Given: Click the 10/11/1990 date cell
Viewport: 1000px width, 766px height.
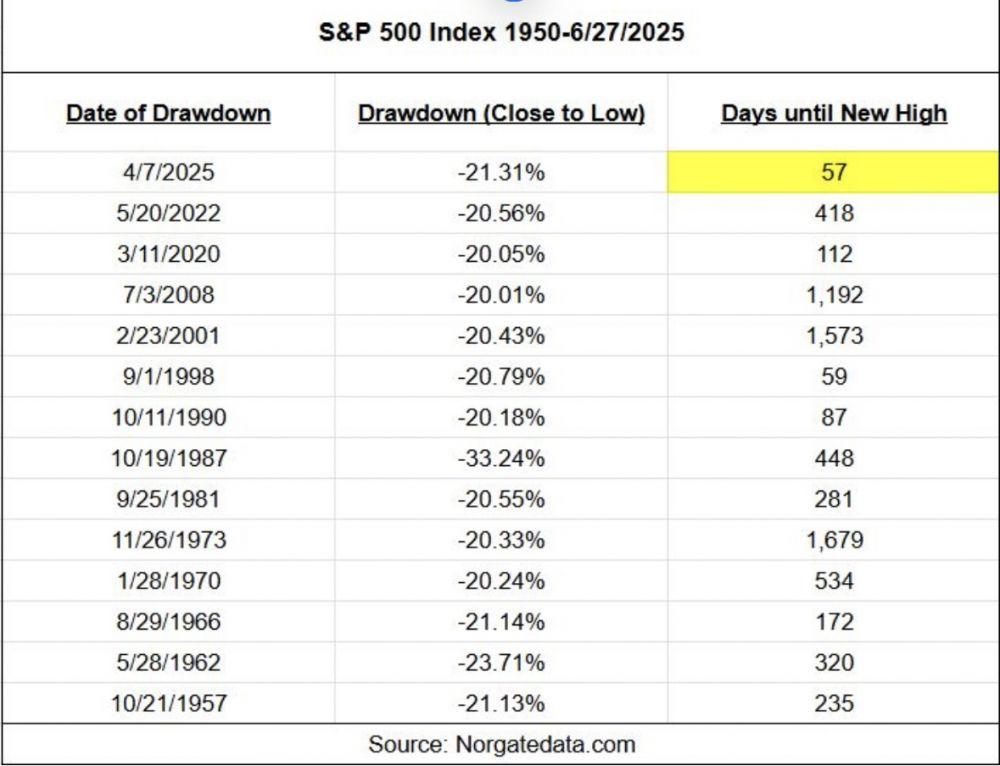Looking at the screenshot, I should tap(168, 418).
